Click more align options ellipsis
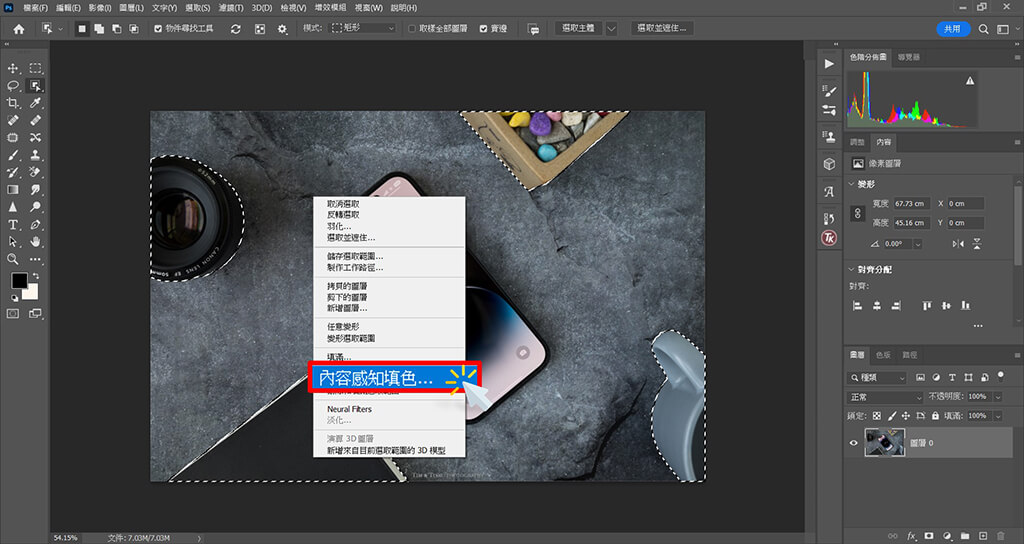The image size is (1024, 544). point(978,325)
